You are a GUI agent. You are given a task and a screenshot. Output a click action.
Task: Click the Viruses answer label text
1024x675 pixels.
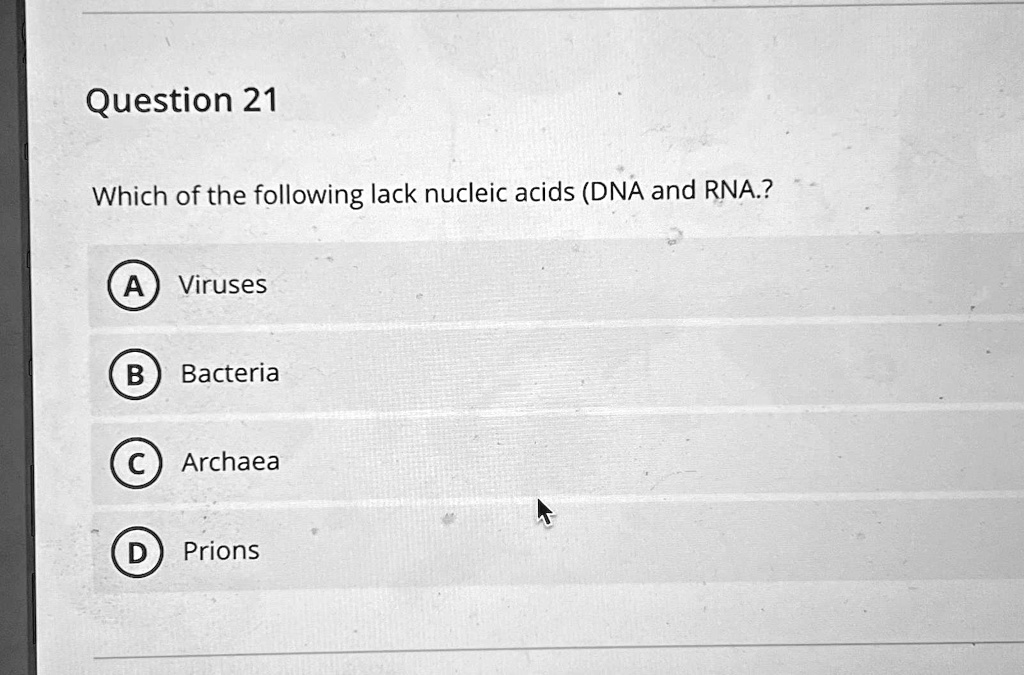[222, 284]
